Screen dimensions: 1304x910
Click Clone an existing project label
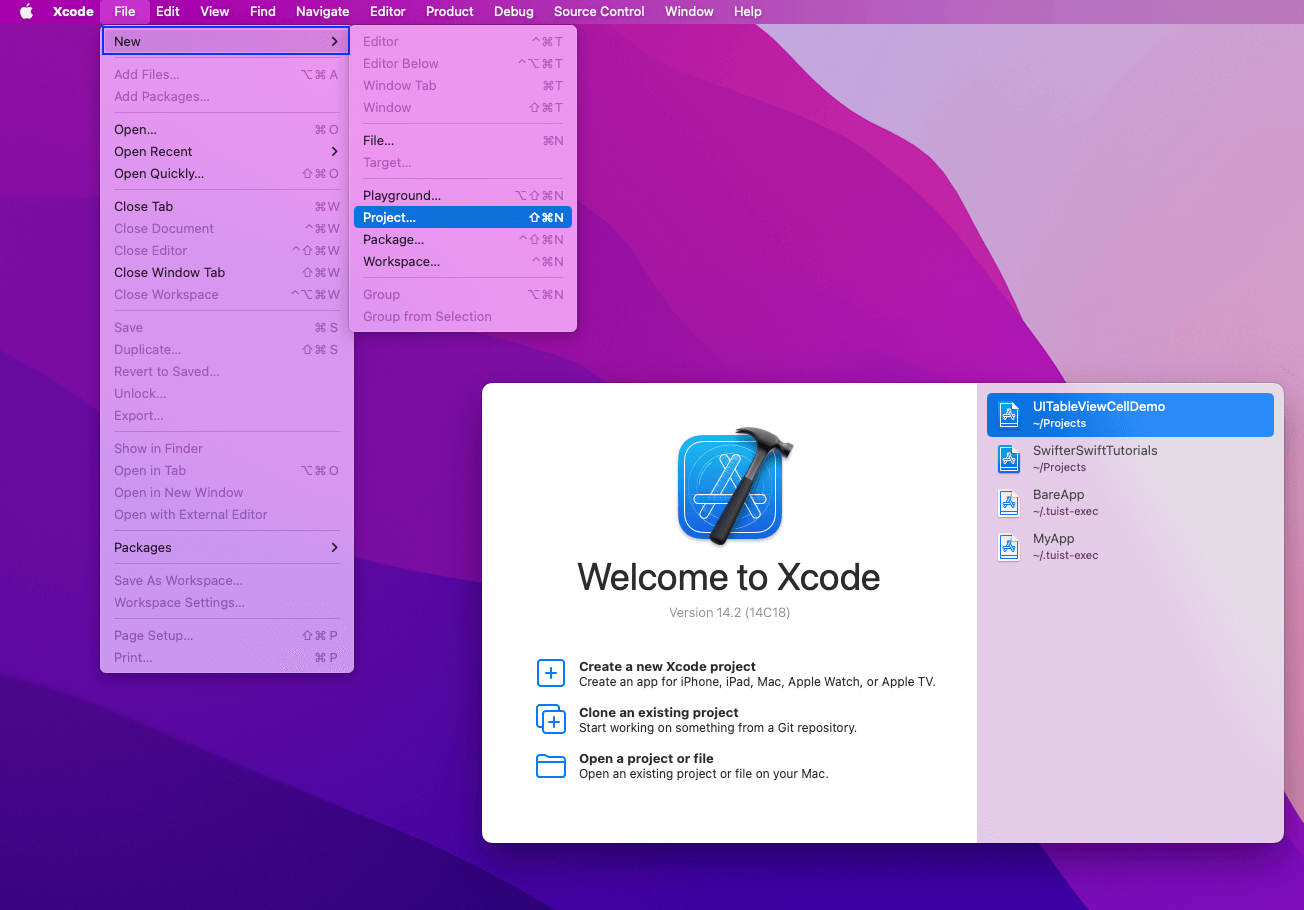[658, 712]
